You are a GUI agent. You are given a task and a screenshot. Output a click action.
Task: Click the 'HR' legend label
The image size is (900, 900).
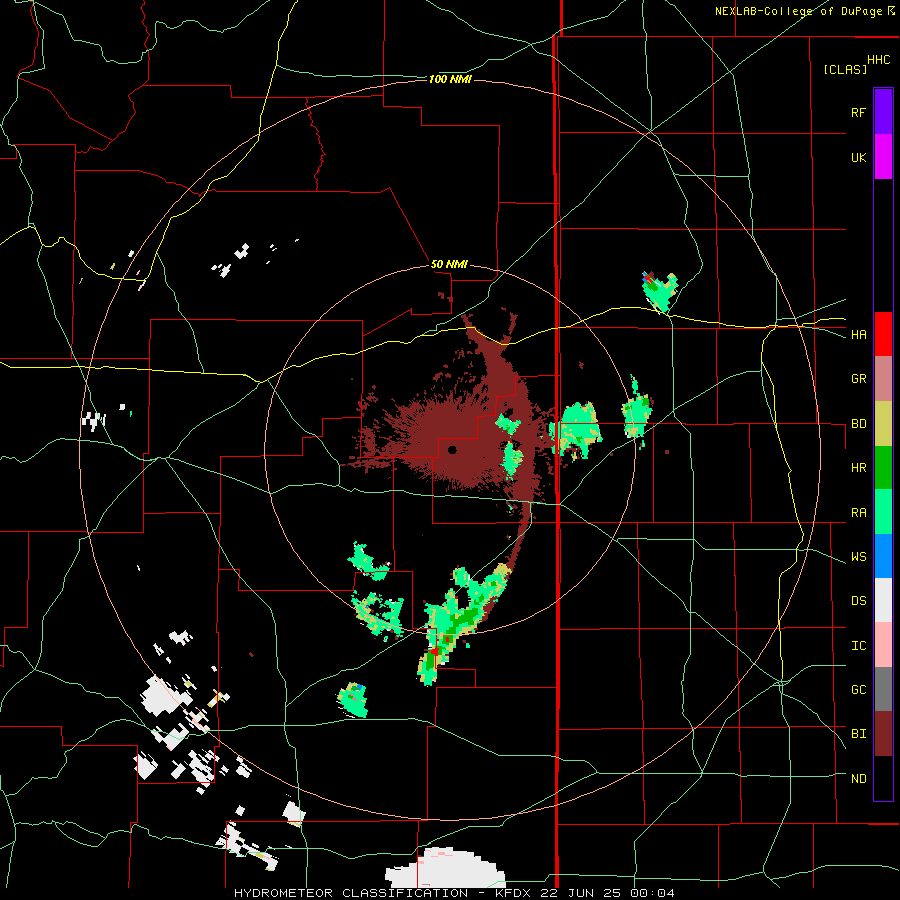pyautogui.click(x=858, y=468)
